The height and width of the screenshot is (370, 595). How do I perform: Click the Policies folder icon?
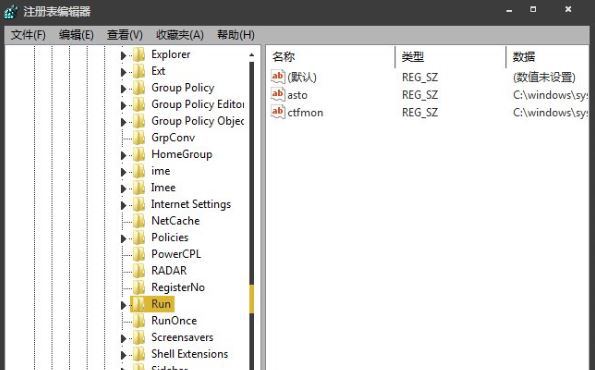[x=139, y=238]
